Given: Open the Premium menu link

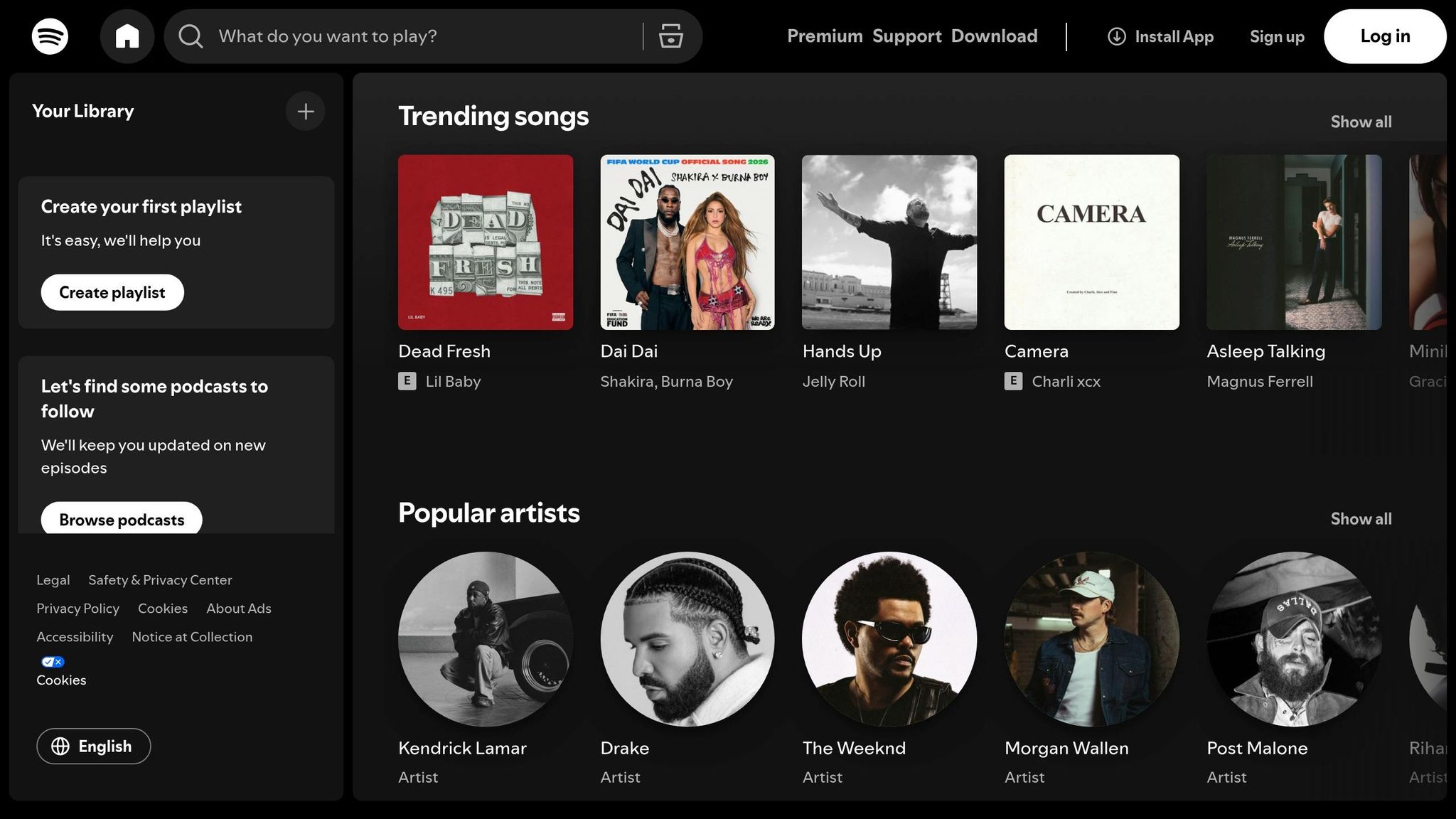Looking at the screenshot, I should point(825,36).
